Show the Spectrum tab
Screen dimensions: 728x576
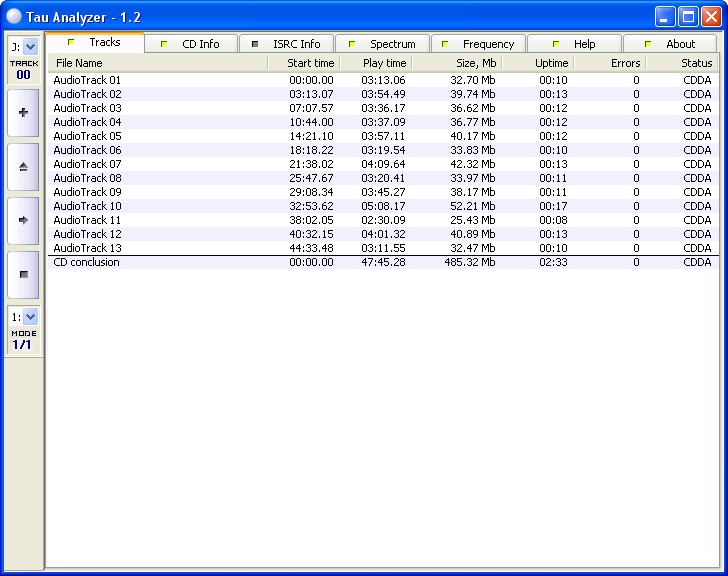[383, 44]
